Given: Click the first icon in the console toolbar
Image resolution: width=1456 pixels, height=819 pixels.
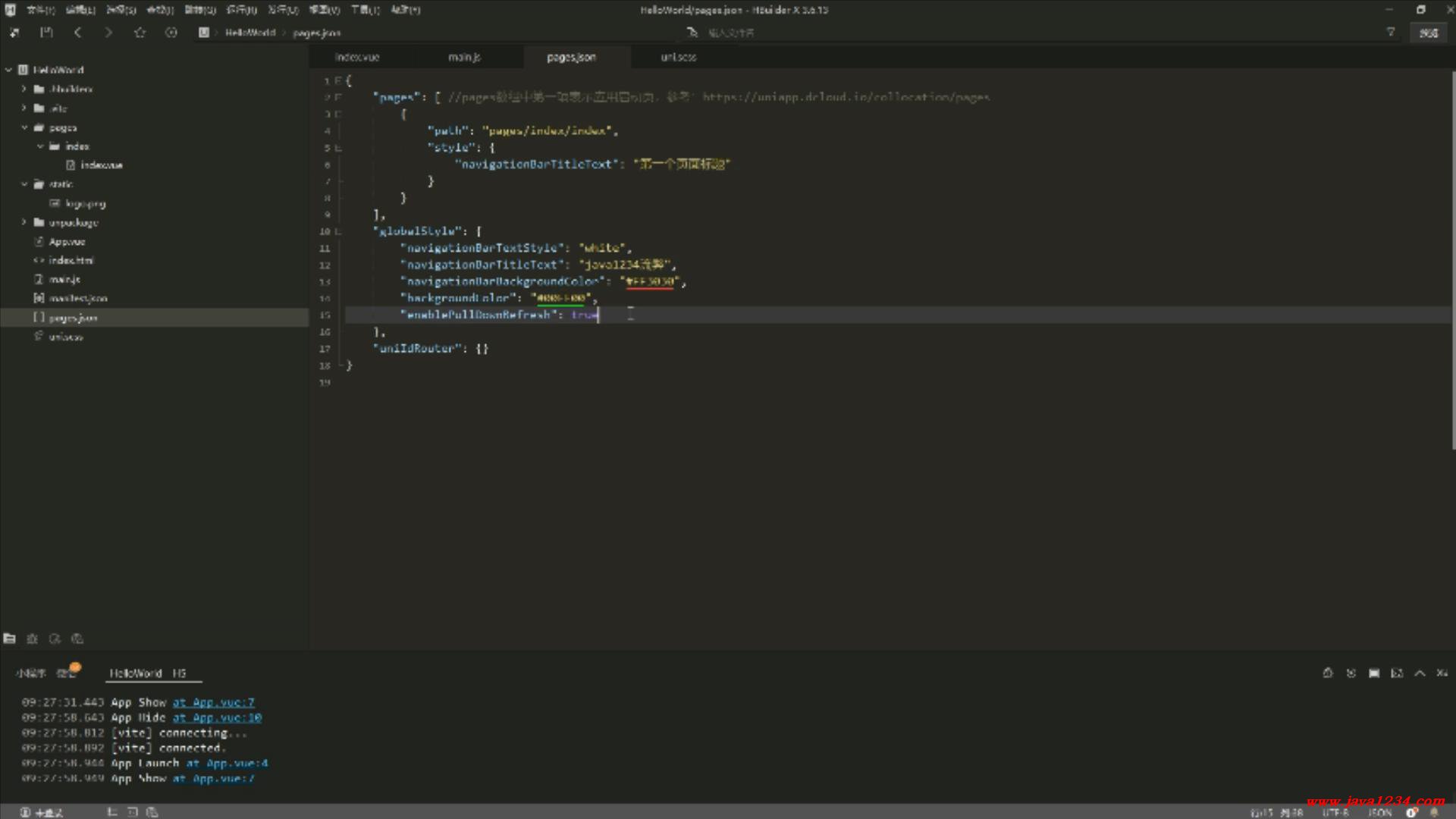Looking at the screenshot, I should (1328, 673).
